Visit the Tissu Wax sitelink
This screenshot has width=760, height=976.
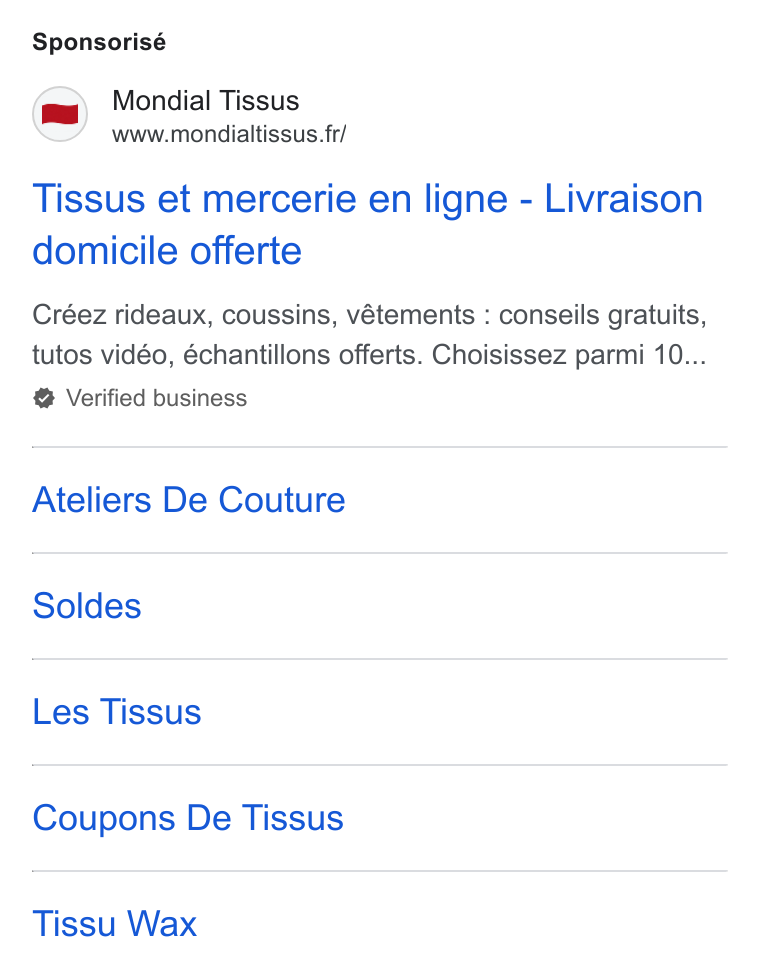tap(115, 924)
